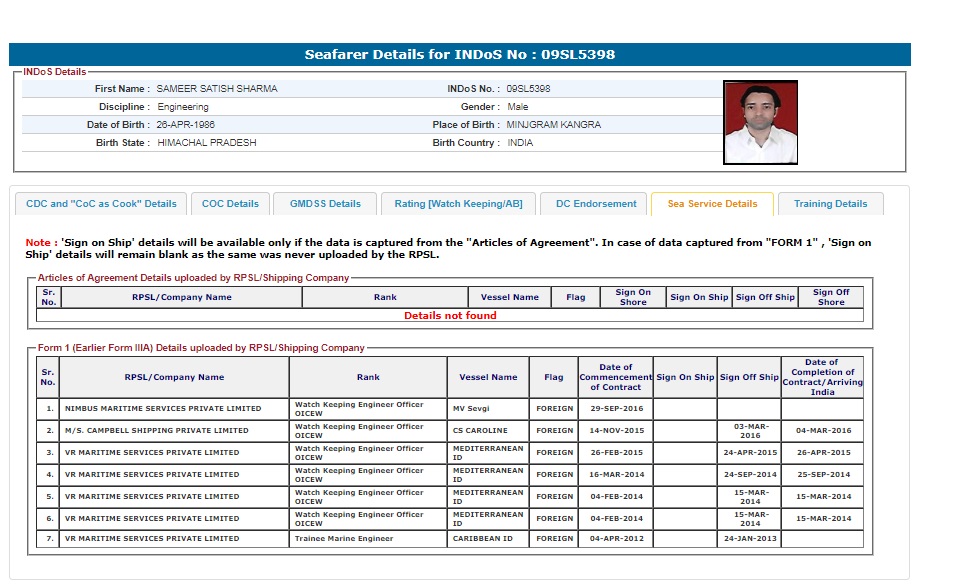
Task: Select M/S. CAMPBELL SHIPPING PRIVATE LIMITED cell
Action: coord(157,431)
